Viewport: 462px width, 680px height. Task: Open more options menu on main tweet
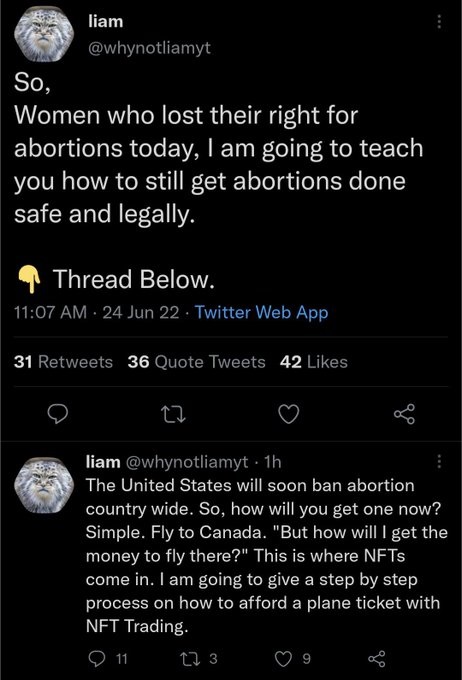pos(439,21)
